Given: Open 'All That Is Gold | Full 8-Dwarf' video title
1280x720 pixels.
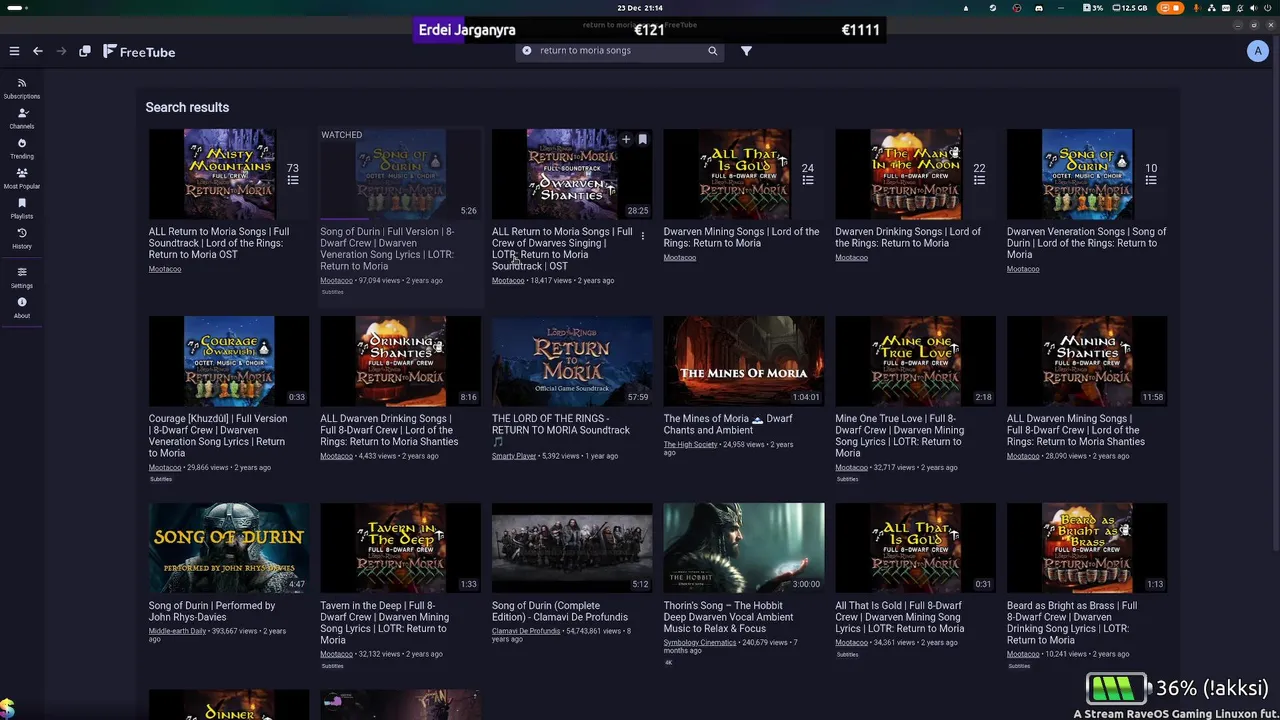Looking at the screenshot, I should [900, 617].
